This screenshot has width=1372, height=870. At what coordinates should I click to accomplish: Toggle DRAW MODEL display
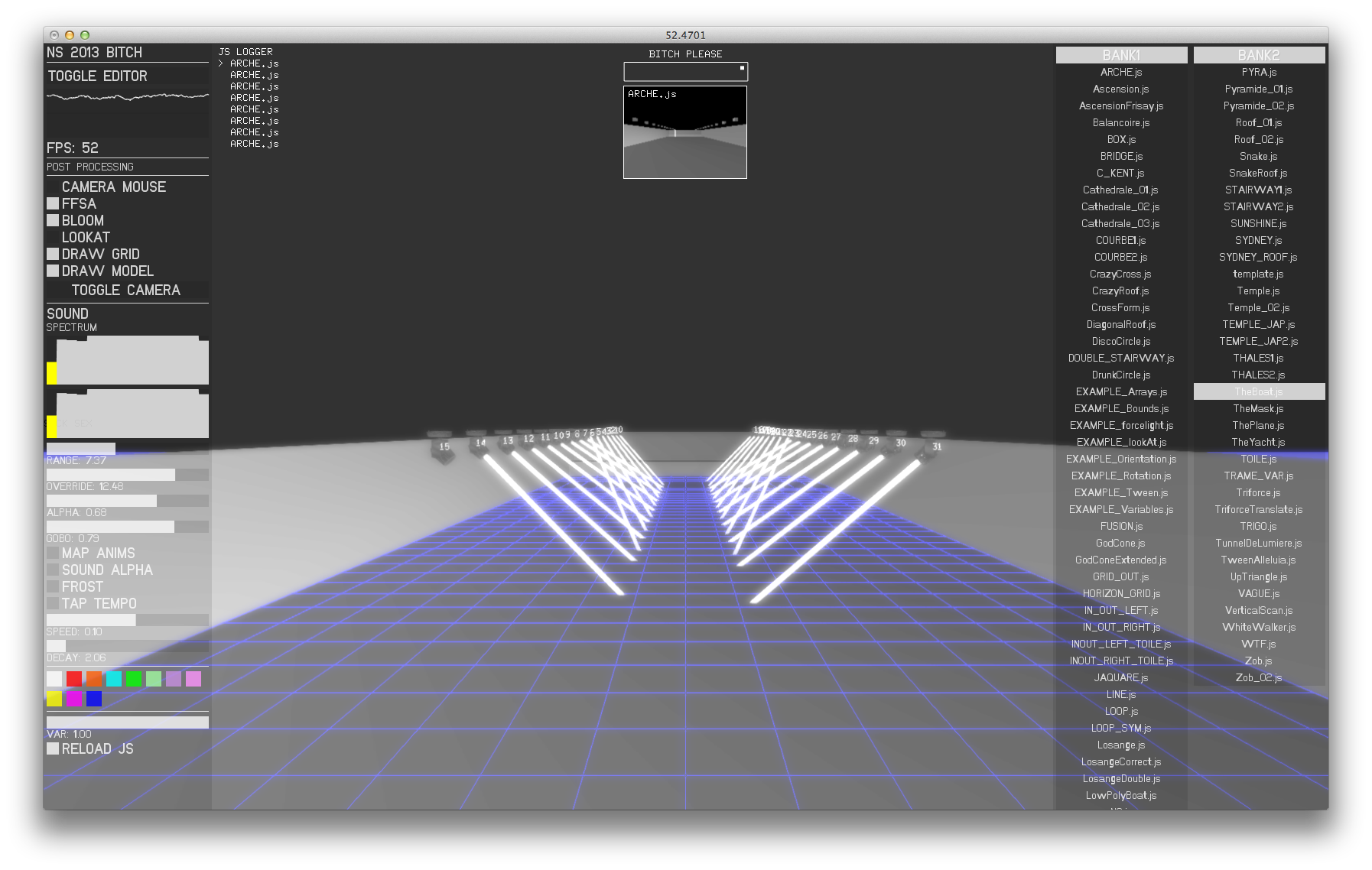coord(53,271)
